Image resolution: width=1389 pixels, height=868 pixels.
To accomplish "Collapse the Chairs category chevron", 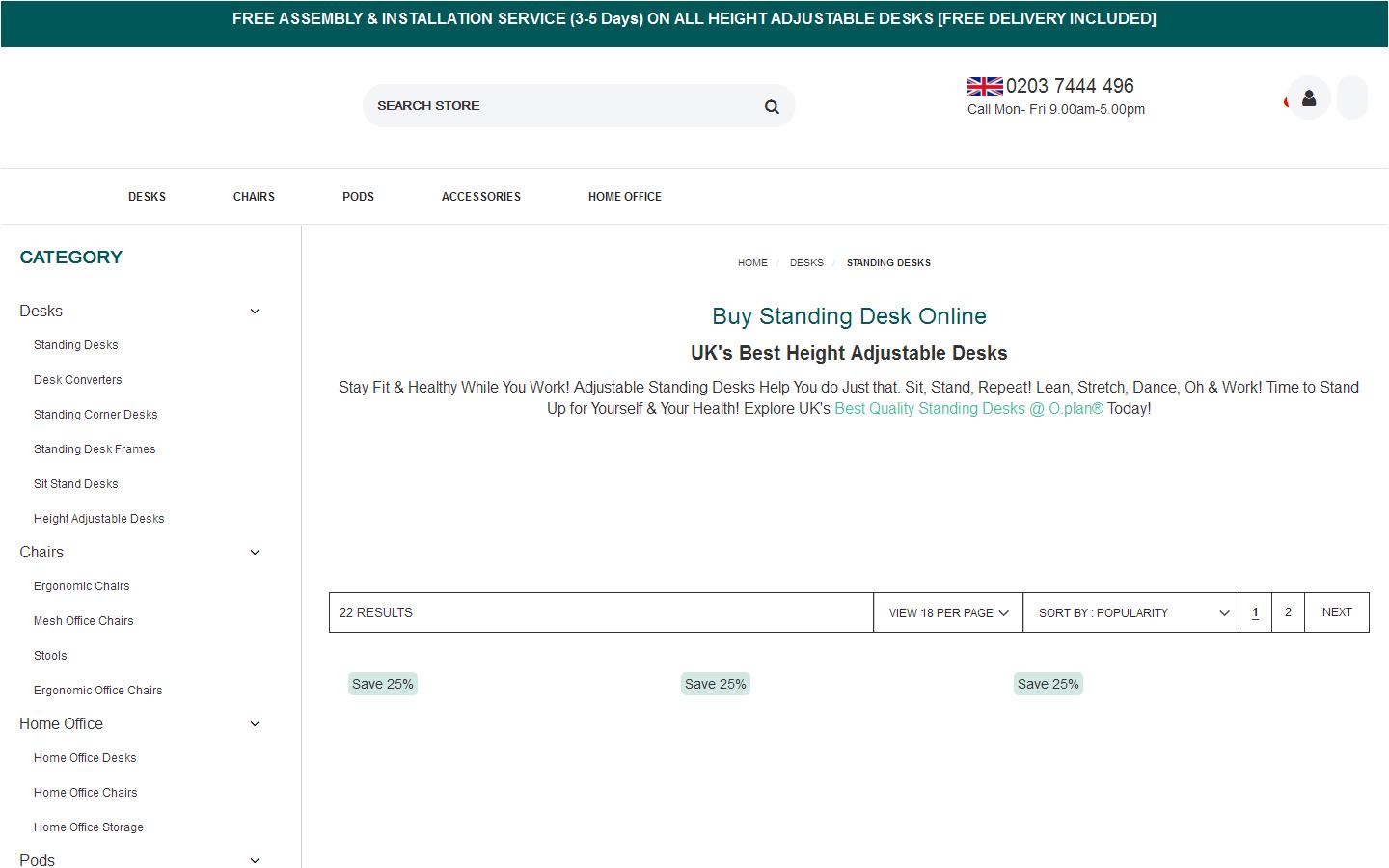I will (255, 552).
